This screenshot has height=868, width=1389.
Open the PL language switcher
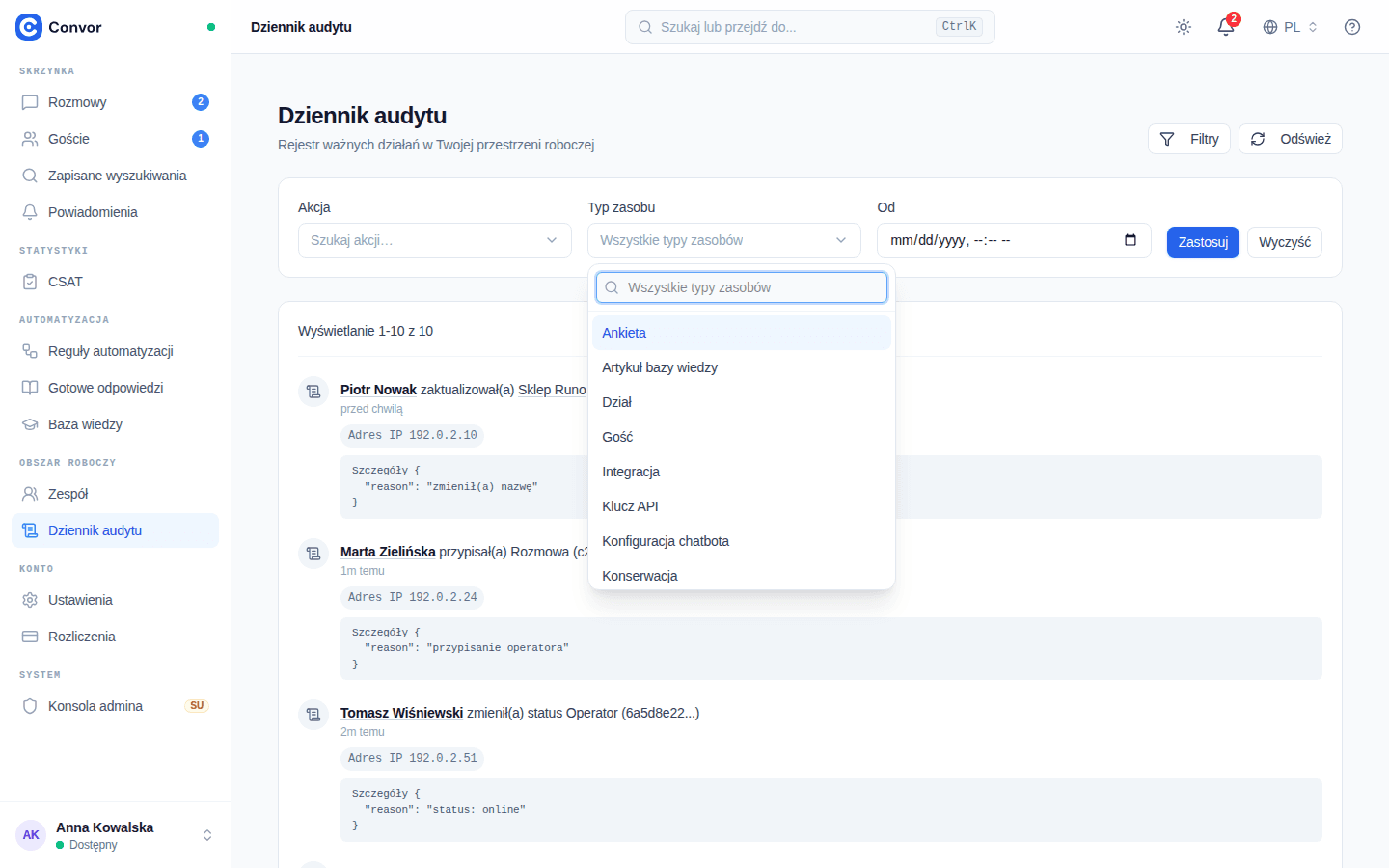point(1290,27)
